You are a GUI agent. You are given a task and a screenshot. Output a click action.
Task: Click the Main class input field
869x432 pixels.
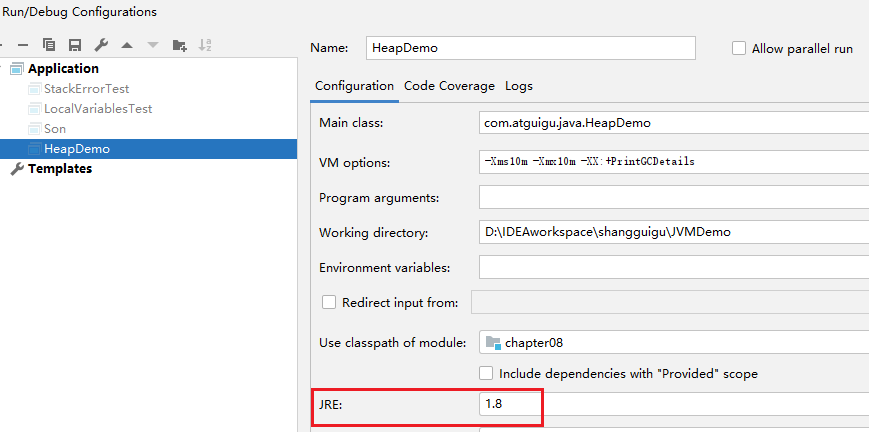[x=674, y=123]
